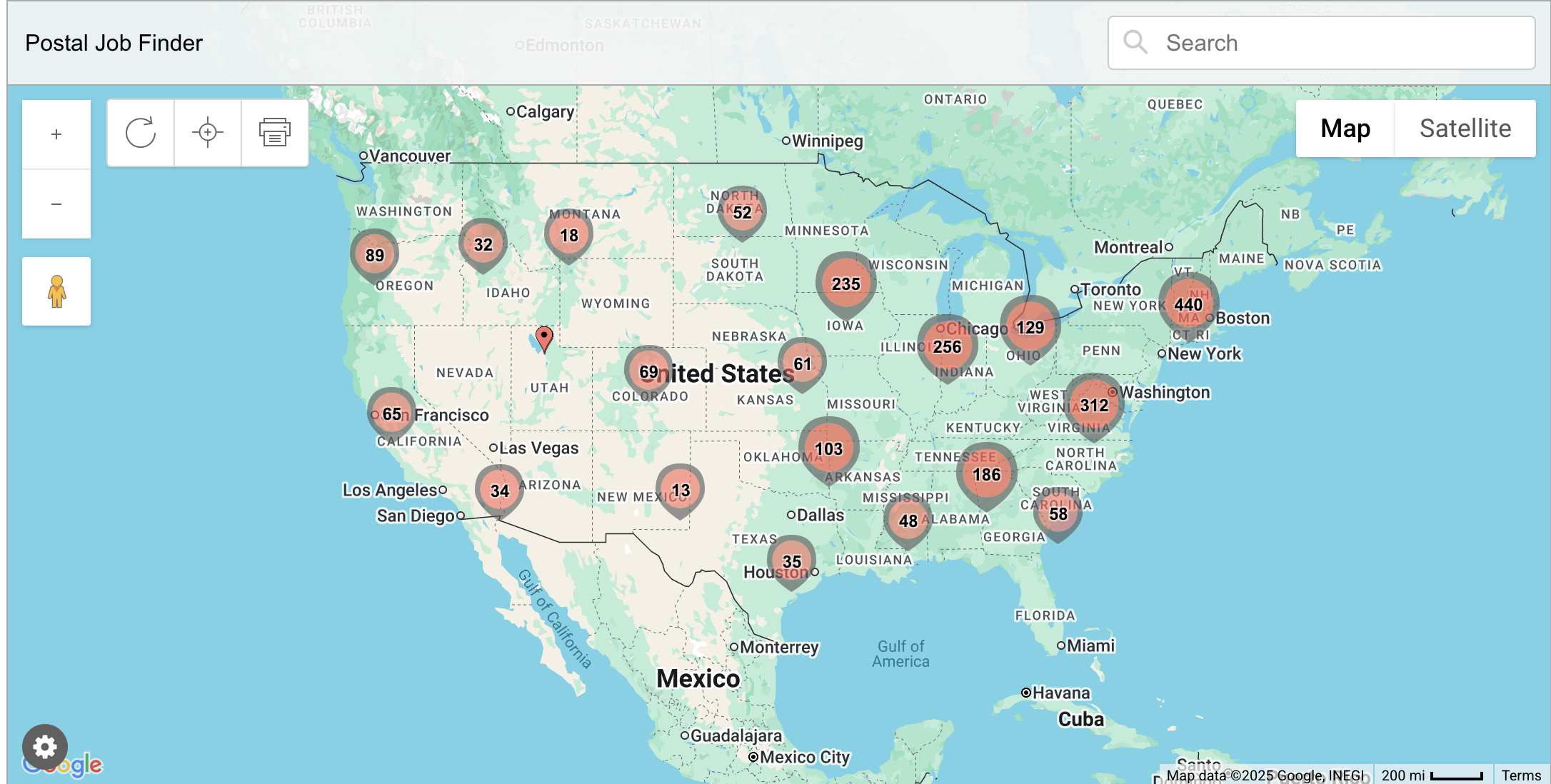The height and width of the screenshot is (784, 1551).
Task: Open the 35 cluster near Houston
Action: pos(791,562)
